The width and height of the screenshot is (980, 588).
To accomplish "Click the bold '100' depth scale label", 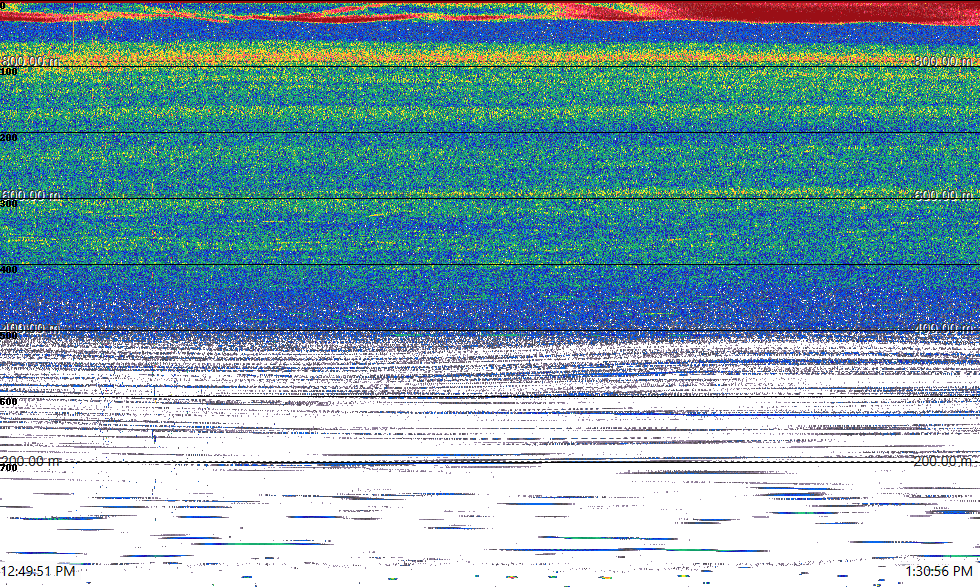I will tap(9, 72).
